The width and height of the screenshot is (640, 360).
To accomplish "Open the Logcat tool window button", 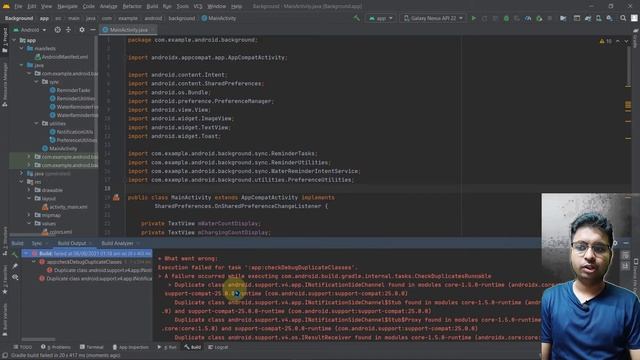I will [x=218, y=347].
